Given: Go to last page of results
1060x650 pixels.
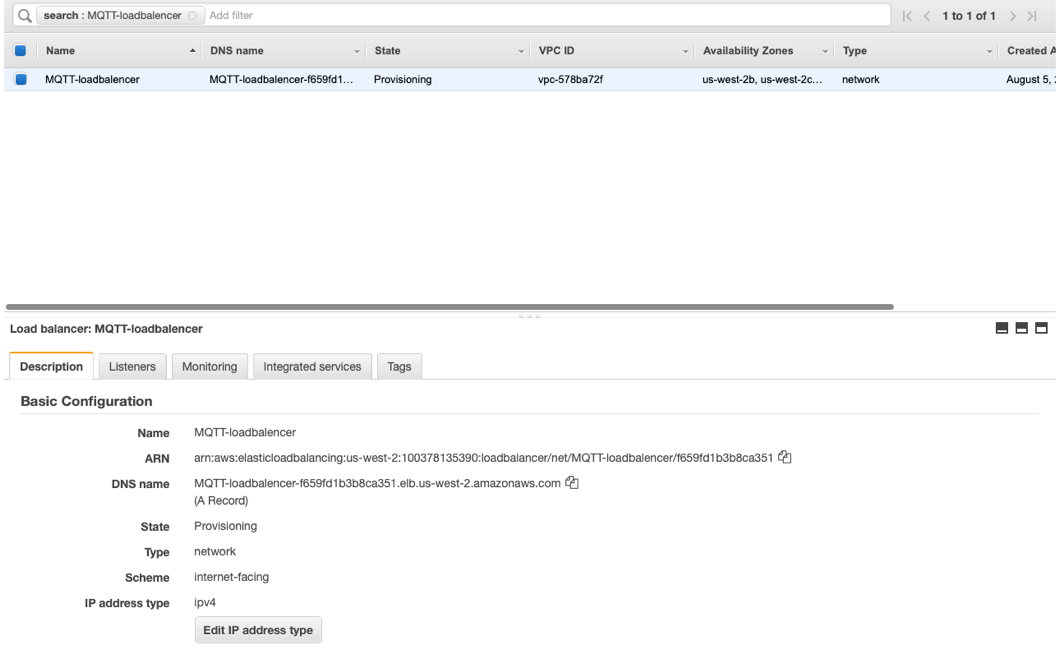Looking at the screenshot, I should click(x=1032, y=16).
